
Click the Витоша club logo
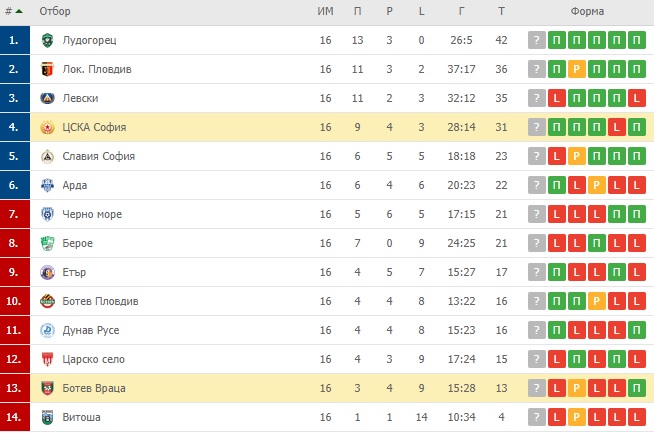point(48,417)
